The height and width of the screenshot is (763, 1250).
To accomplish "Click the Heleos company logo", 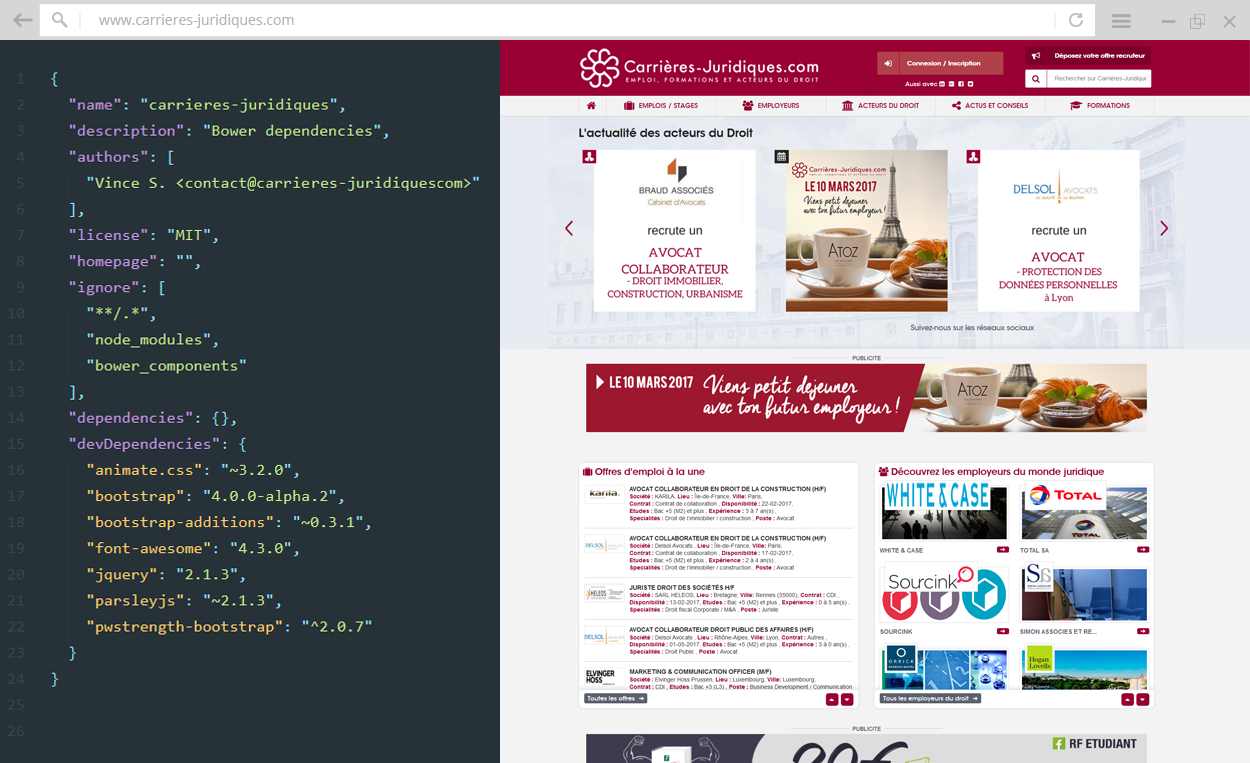I will (x=604, y=593).
